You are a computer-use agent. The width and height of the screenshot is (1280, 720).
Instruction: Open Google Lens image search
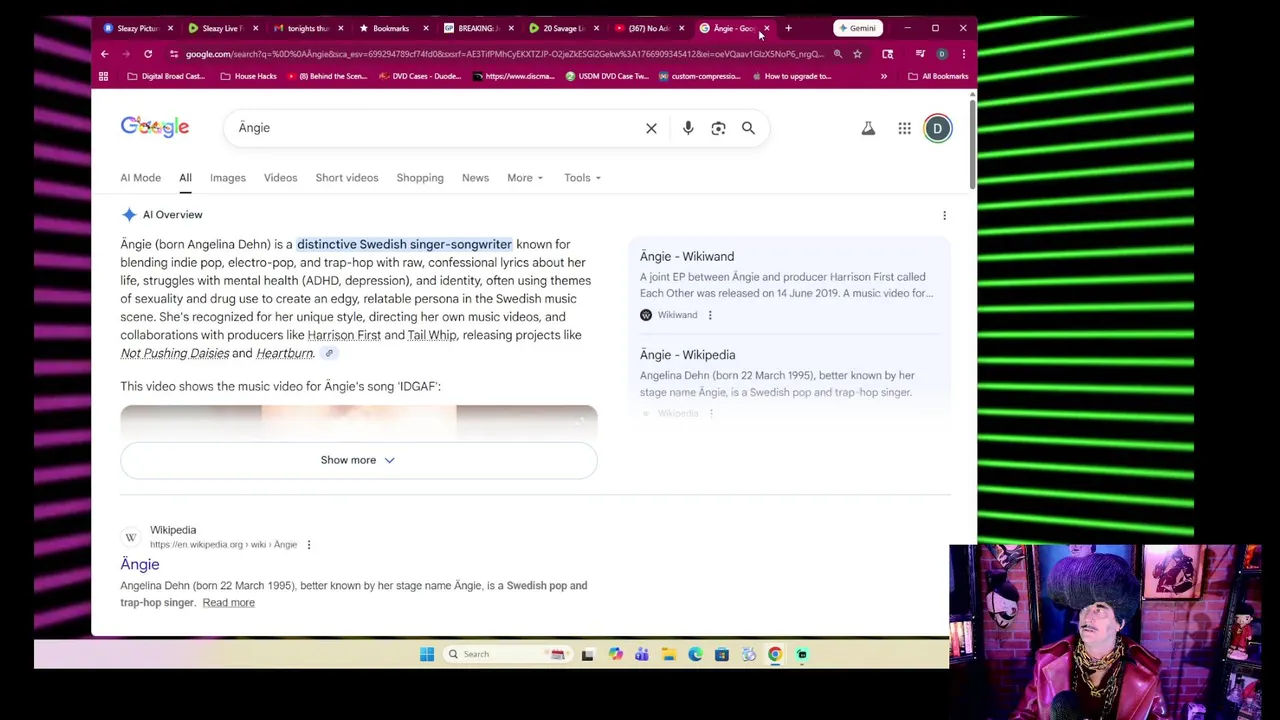coord(718,128)
